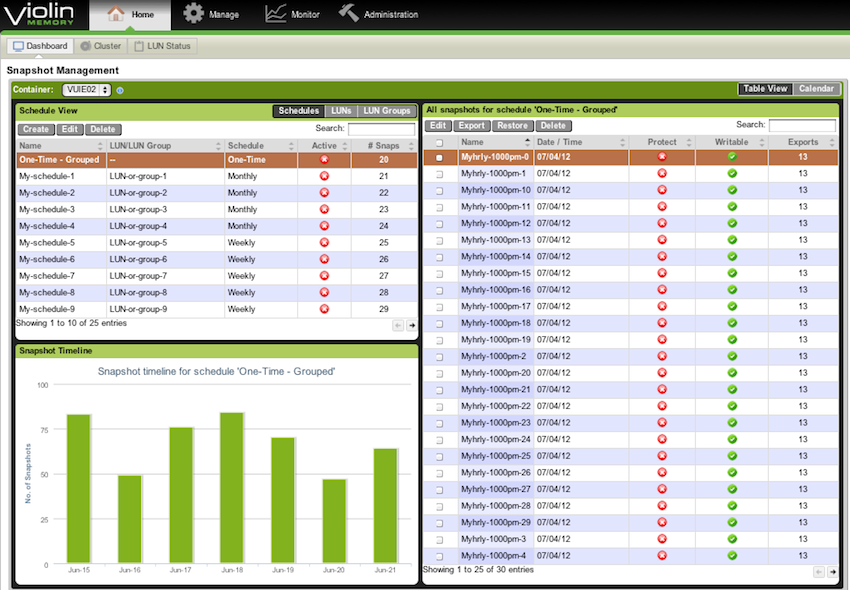
Task: Sort schedules by Schedule column
Action: tap(261, 146)
